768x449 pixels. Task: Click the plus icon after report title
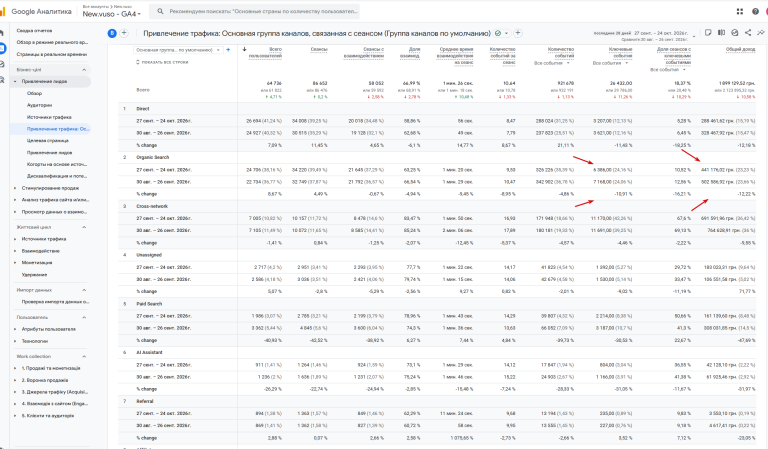(x=518, y=33)
